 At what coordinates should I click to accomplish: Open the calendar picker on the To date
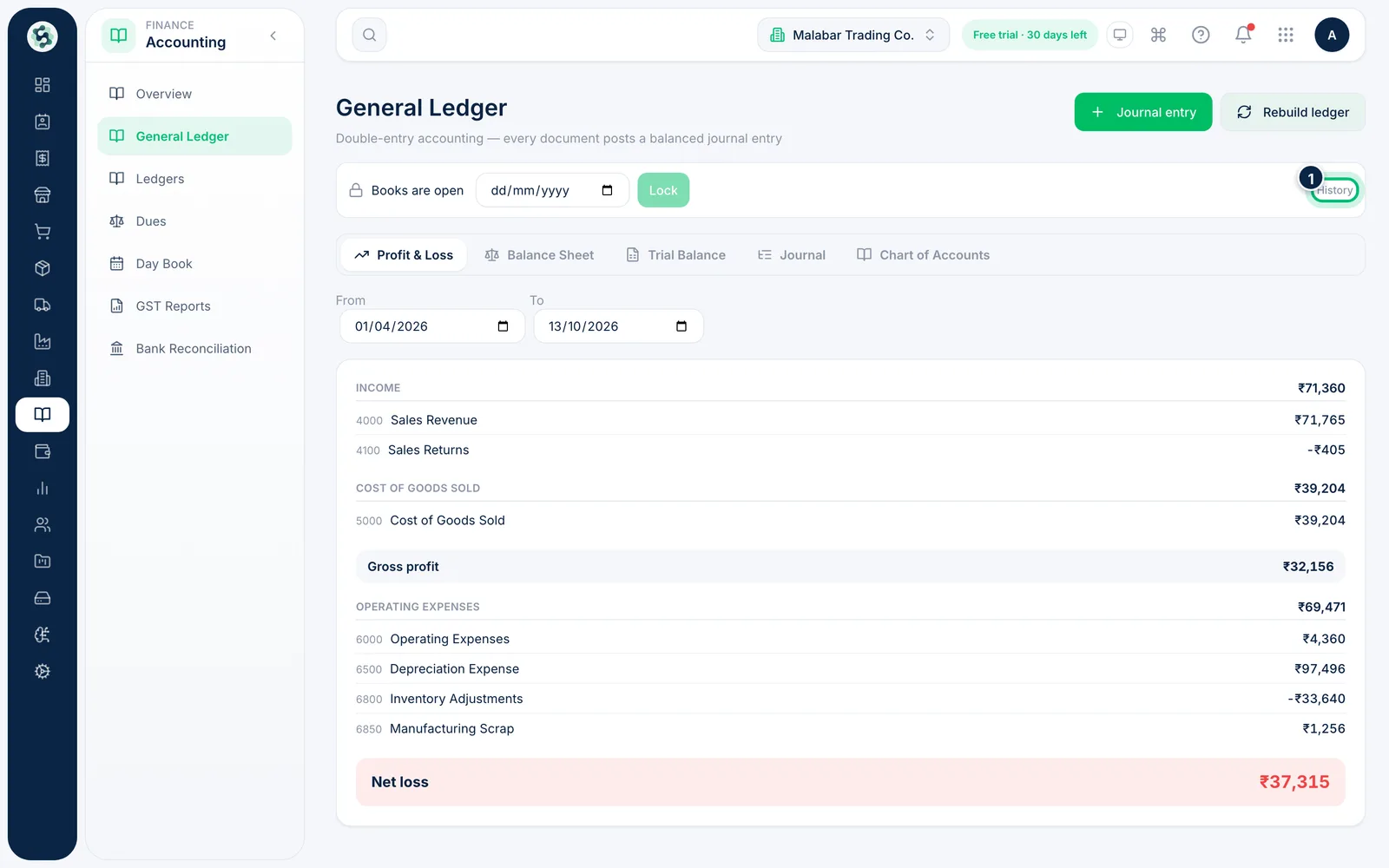[681, 326]
